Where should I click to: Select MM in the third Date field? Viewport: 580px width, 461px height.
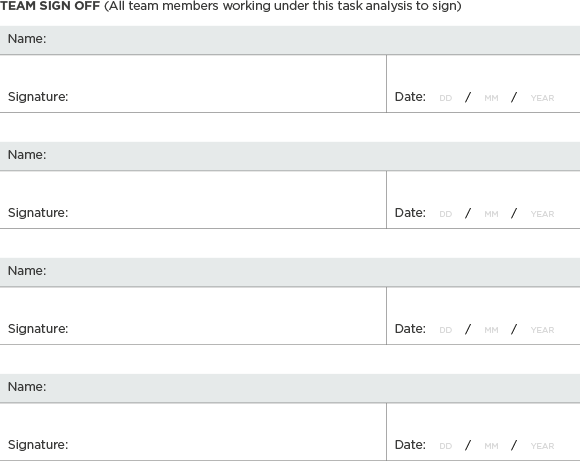click(x=491, y=330)
